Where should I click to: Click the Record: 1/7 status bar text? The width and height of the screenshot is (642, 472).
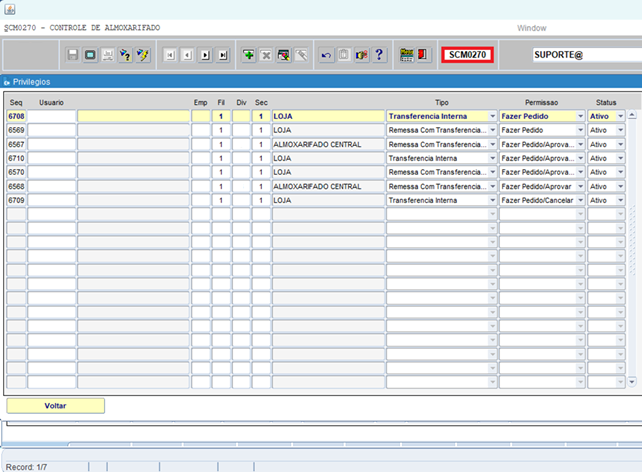[x=26, y=467]
